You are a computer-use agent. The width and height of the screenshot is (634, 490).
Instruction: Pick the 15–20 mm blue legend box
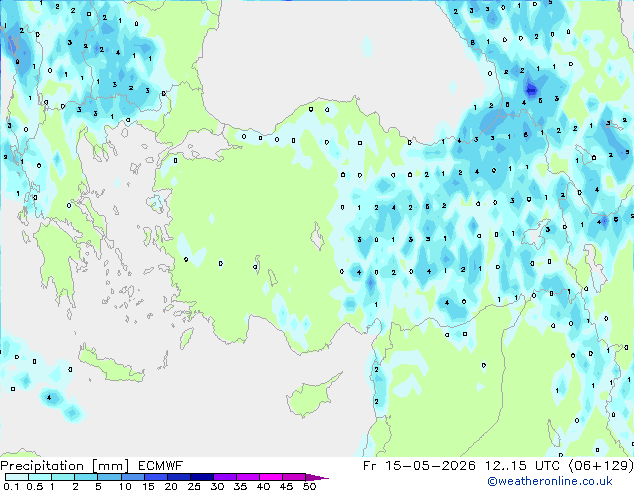pyautogui.click(x=156, y=477)
